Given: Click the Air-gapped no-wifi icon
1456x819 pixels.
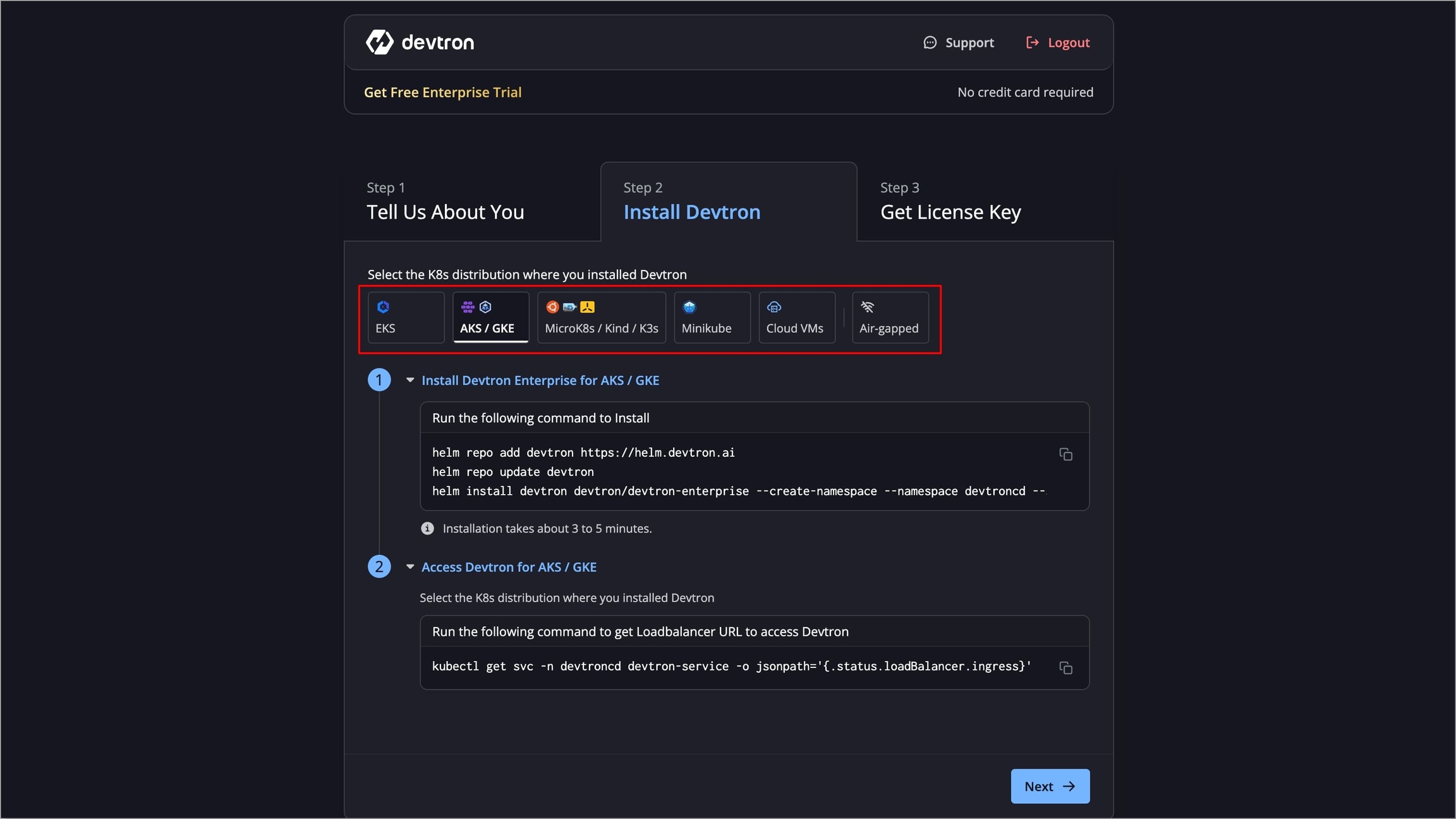Looking at the screenshot, I should (x=868, y=307).
